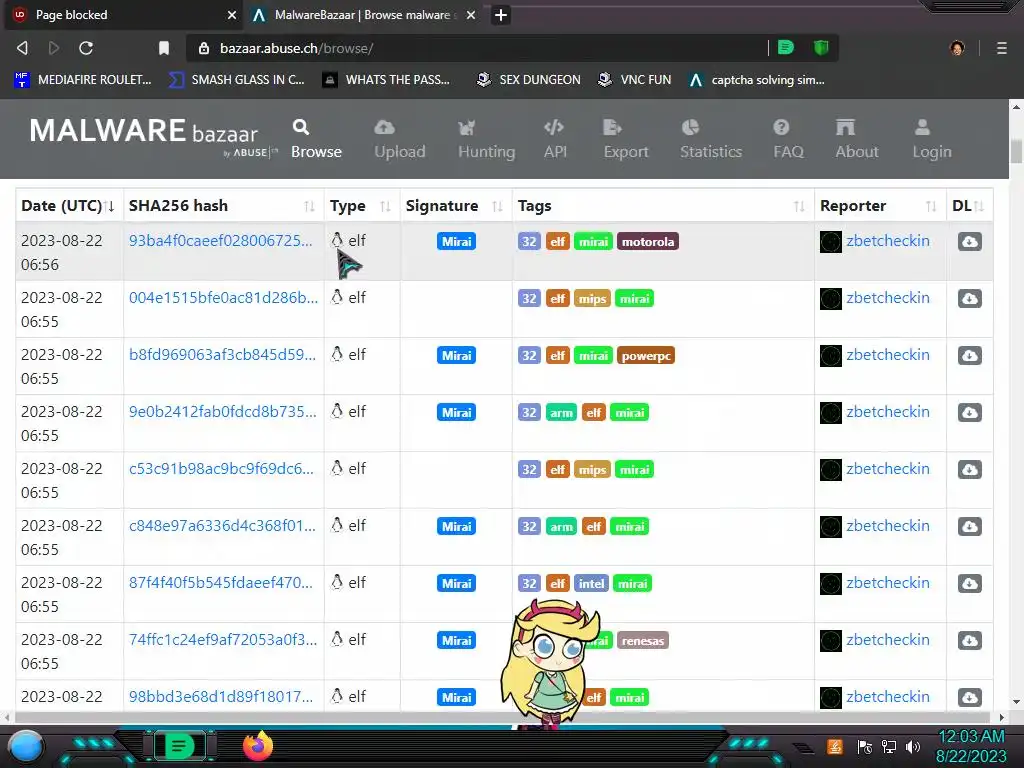
Task: Switch to the Page blocked tab
Action: click(124, 15)
